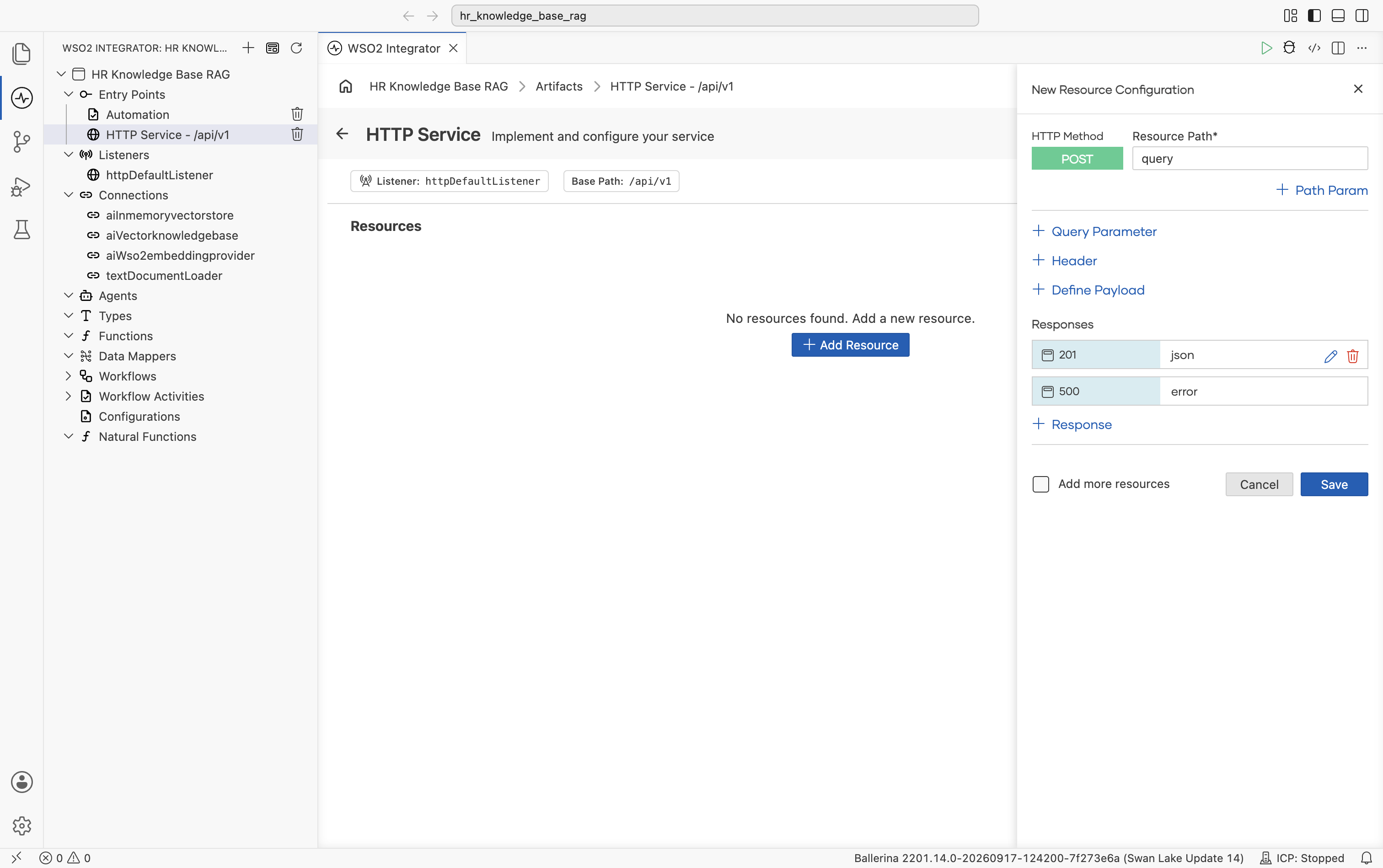Open HTTP Service - /api/v1 breadcrumb
1383x868 pixels.
tap(672, 86)
